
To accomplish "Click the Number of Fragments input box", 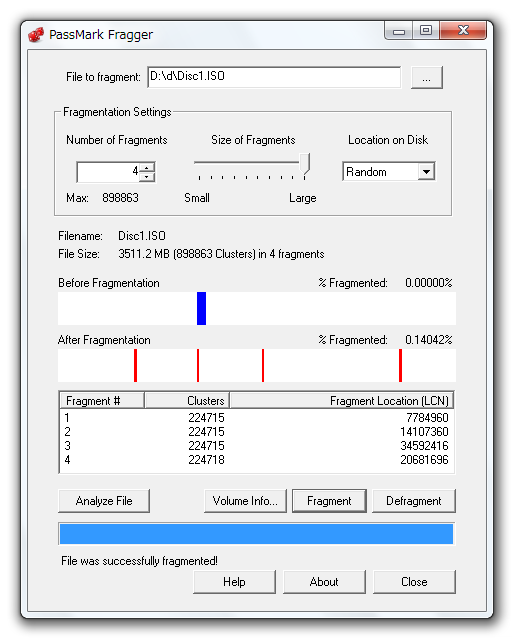I will pos(108,171).
